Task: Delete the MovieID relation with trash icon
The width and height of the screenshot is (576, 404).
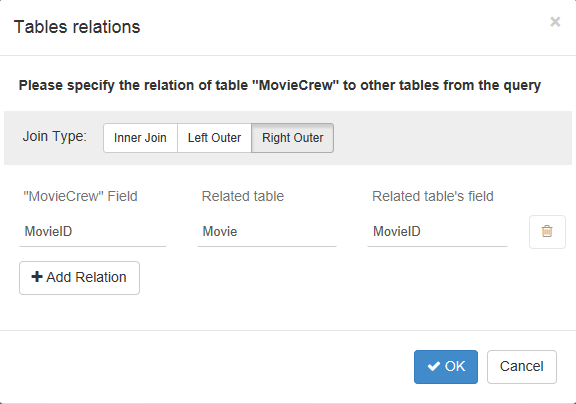Action: [547, 232]
